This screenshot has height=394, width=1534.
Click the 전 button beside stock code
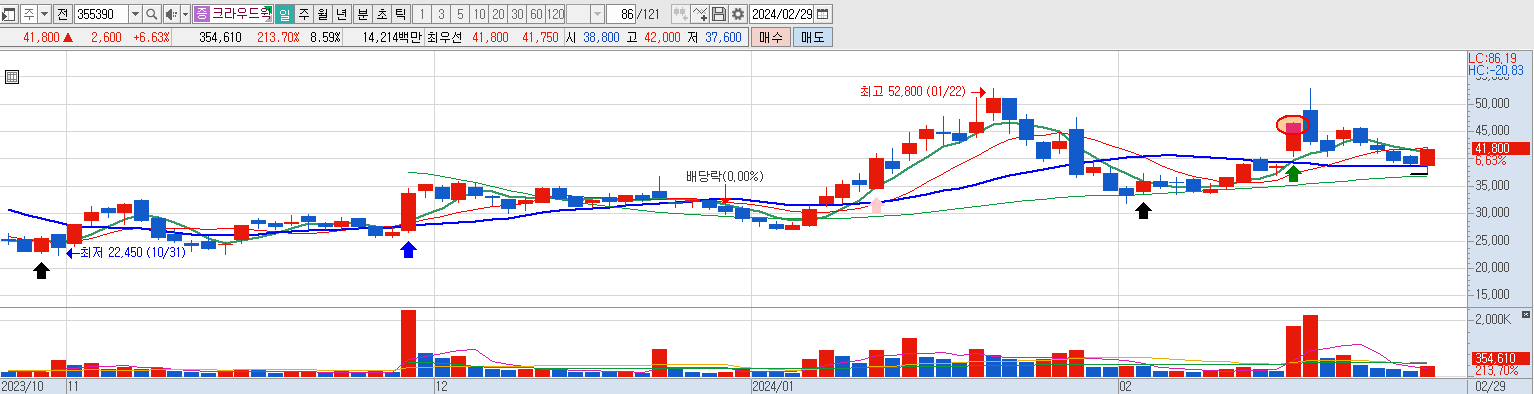coord(62,14)
